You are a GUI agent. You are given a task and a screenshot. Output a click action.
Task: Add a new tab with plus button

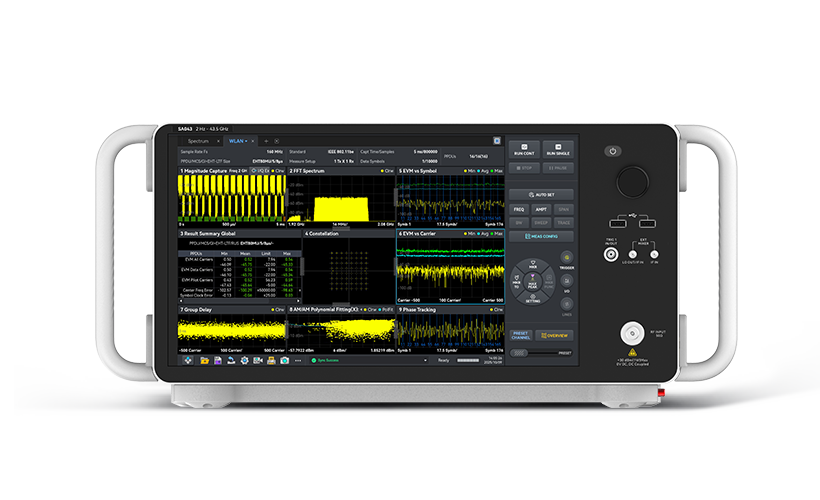(x=266, y=141)
